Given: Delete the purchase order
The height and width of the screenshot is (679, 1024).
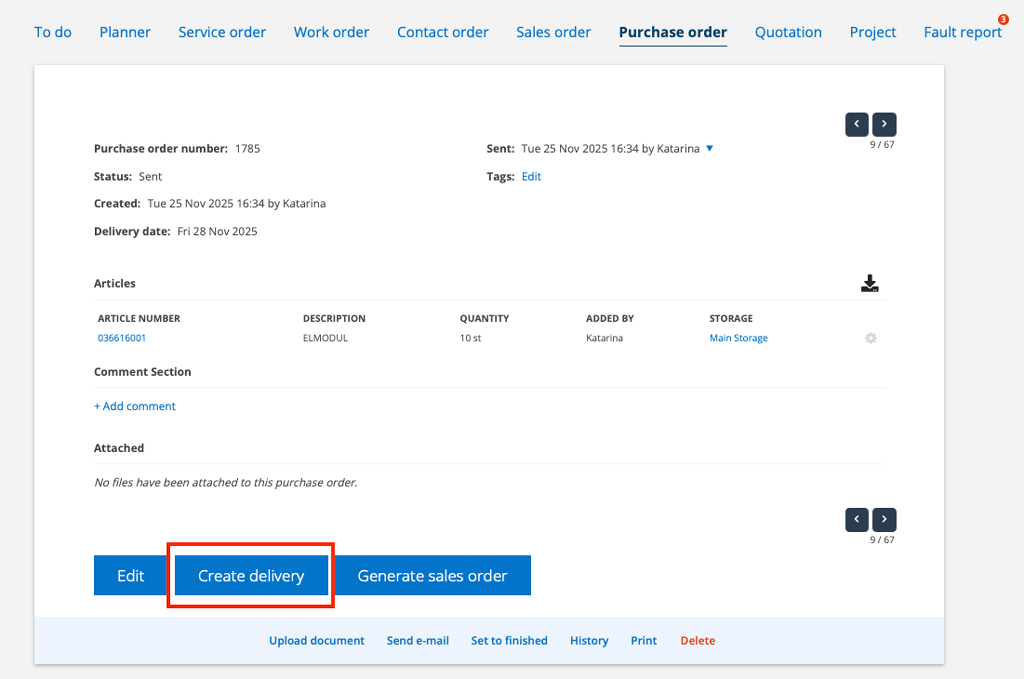Looking at the screenshot, I should coord(697,640).
